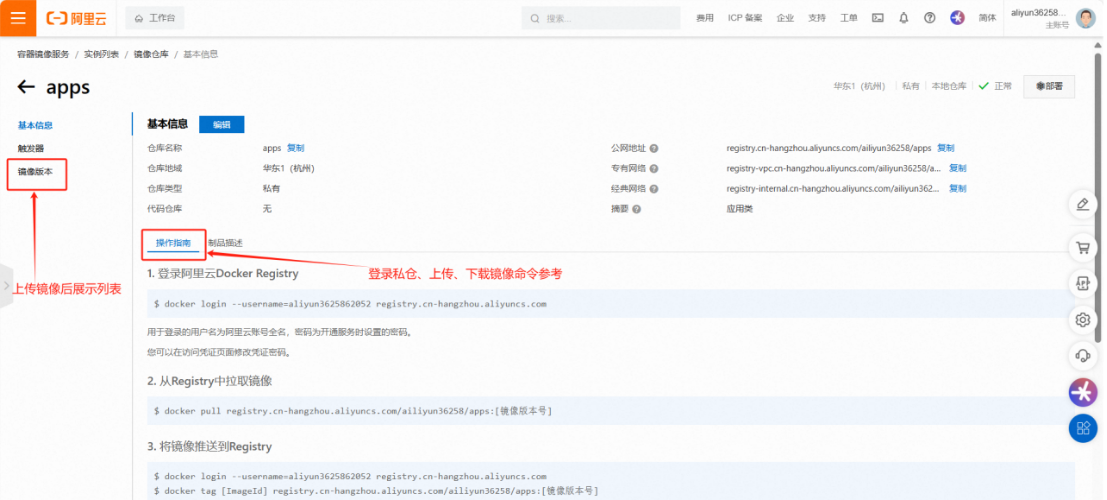The width and height of the screenshot is (1107, 500).
Task: Click the green 正常 status checkmark
Action: click(983, 86)
